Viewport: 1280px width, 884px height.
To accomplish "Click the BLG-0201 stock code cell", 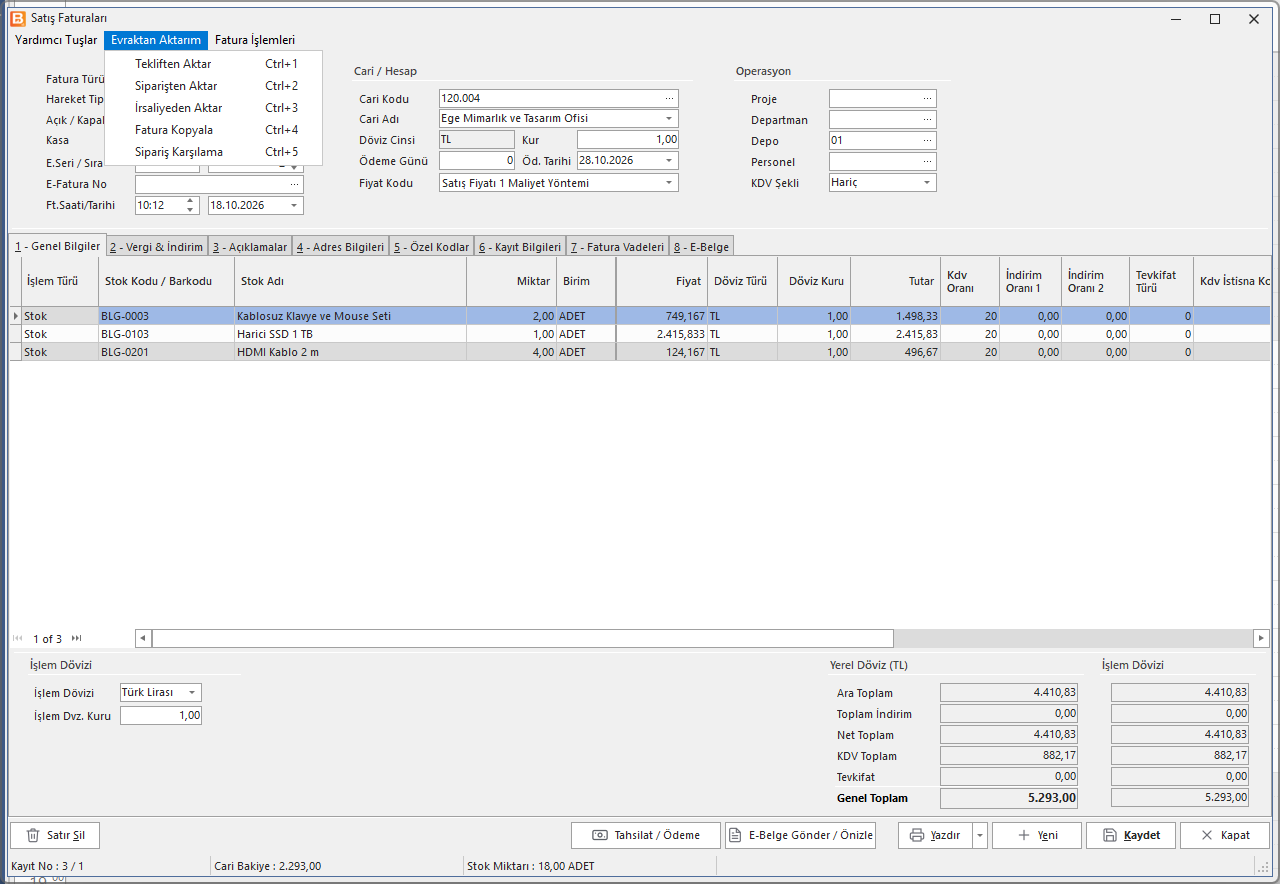I will [x=166, y=352].
